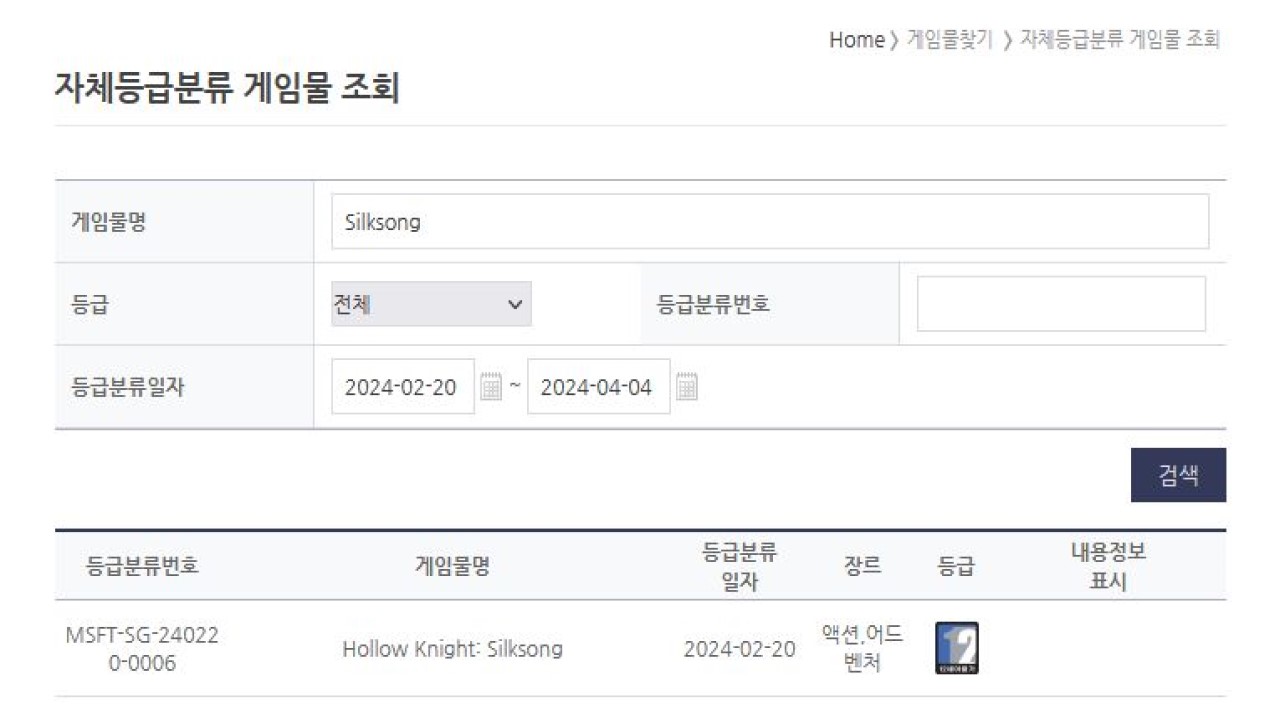Open the Hollow Knight: Silksong result entry
1280x720 pixels.
pyautogui.click(x=453, y=648)
